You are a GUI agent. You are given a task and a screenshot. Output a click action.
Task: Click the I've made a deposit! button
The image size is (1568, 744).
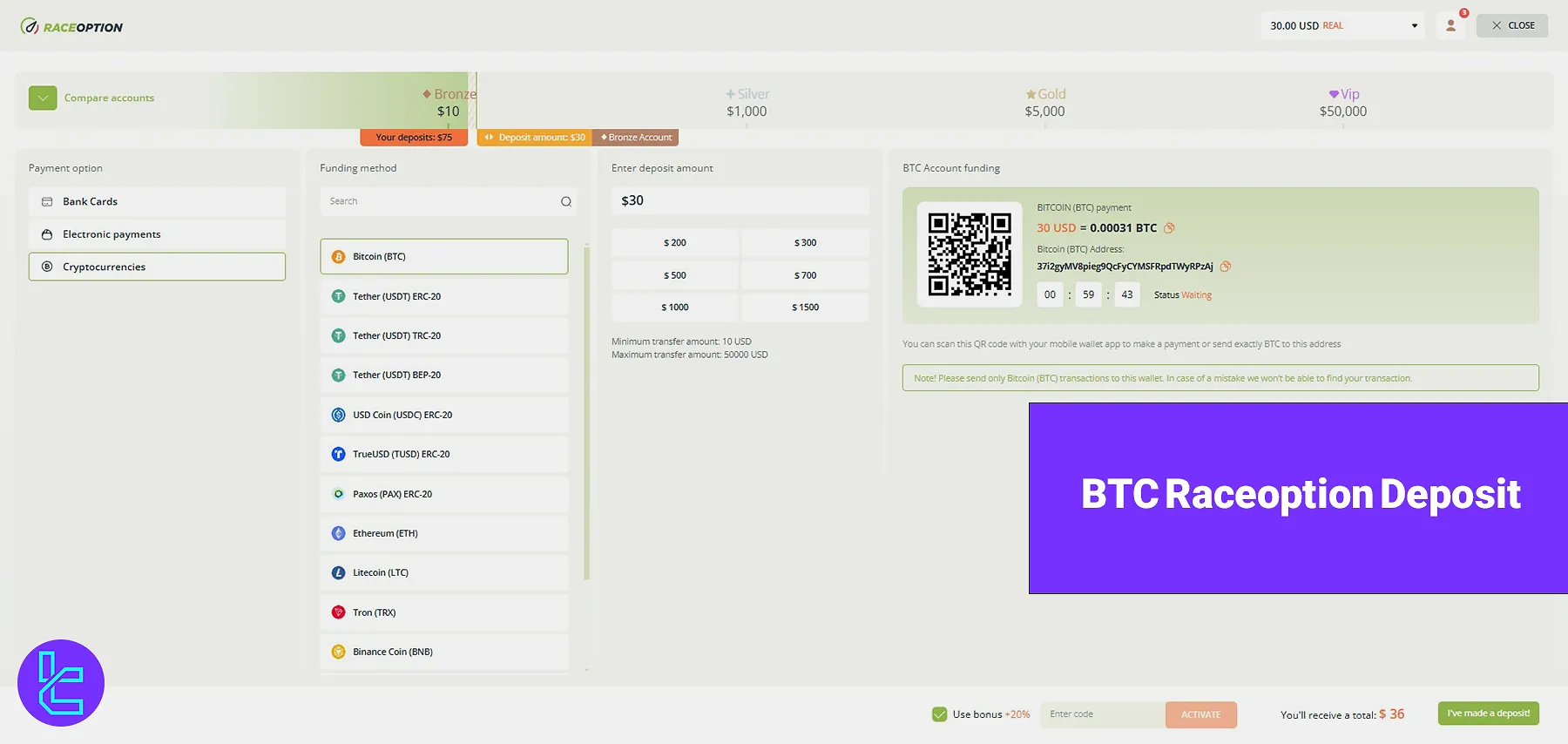click(x=1488, y=714)
